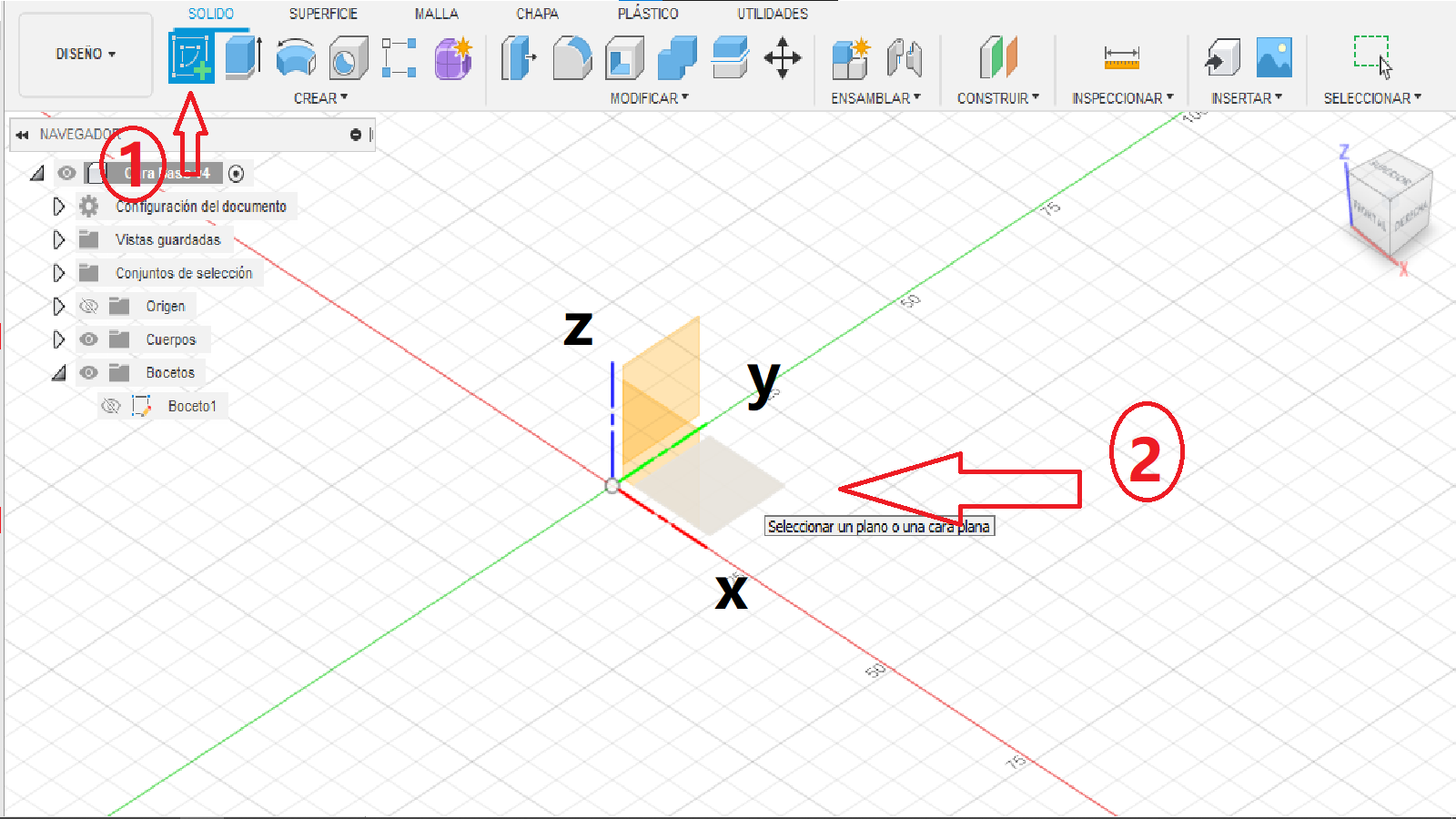Screen dimensions: 1456x819
Task: Collapse the root component tree node
Action: (37, 173)
